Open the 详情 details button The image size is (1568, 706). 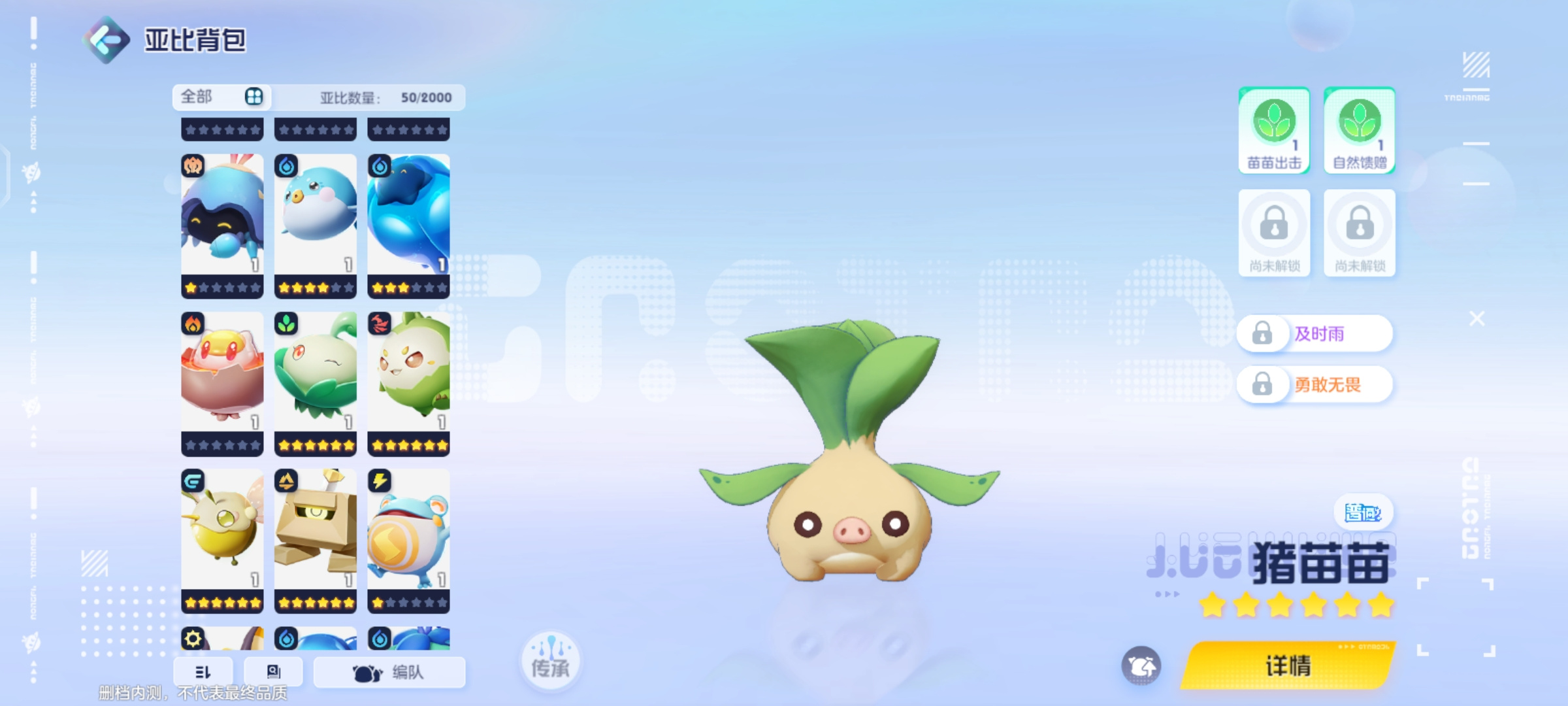click(1288, 665)
